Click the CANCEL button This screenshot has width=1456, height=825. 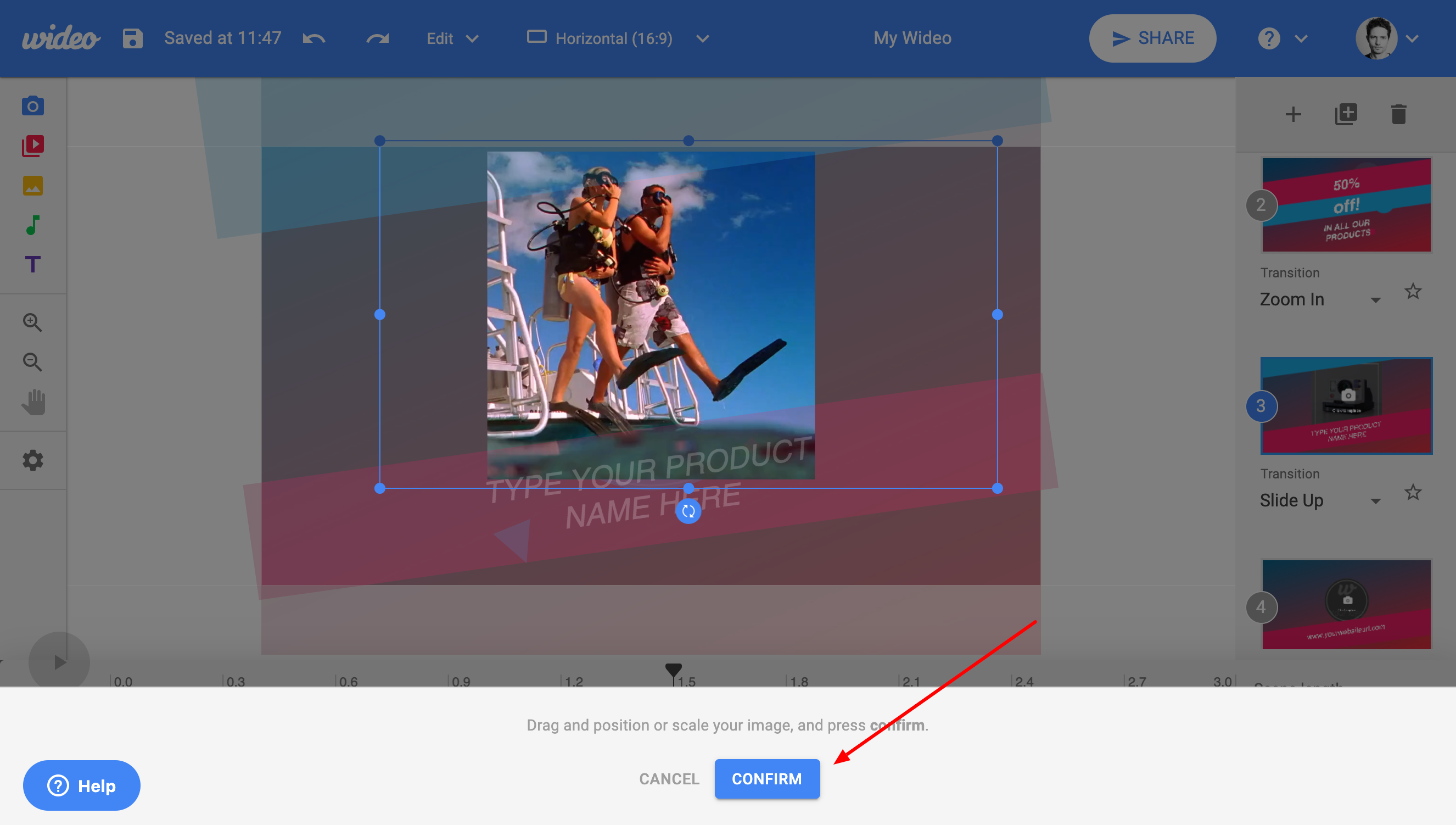669,778
